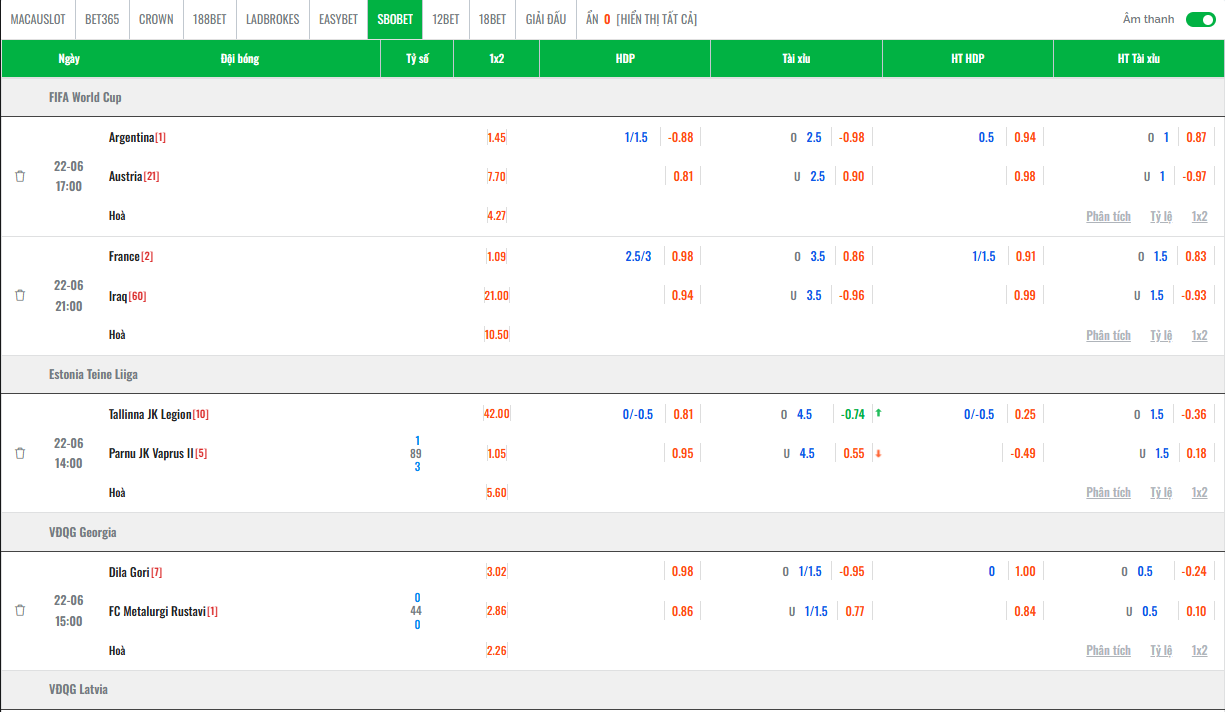Select the EASYBET tab

tap(338, 19)
